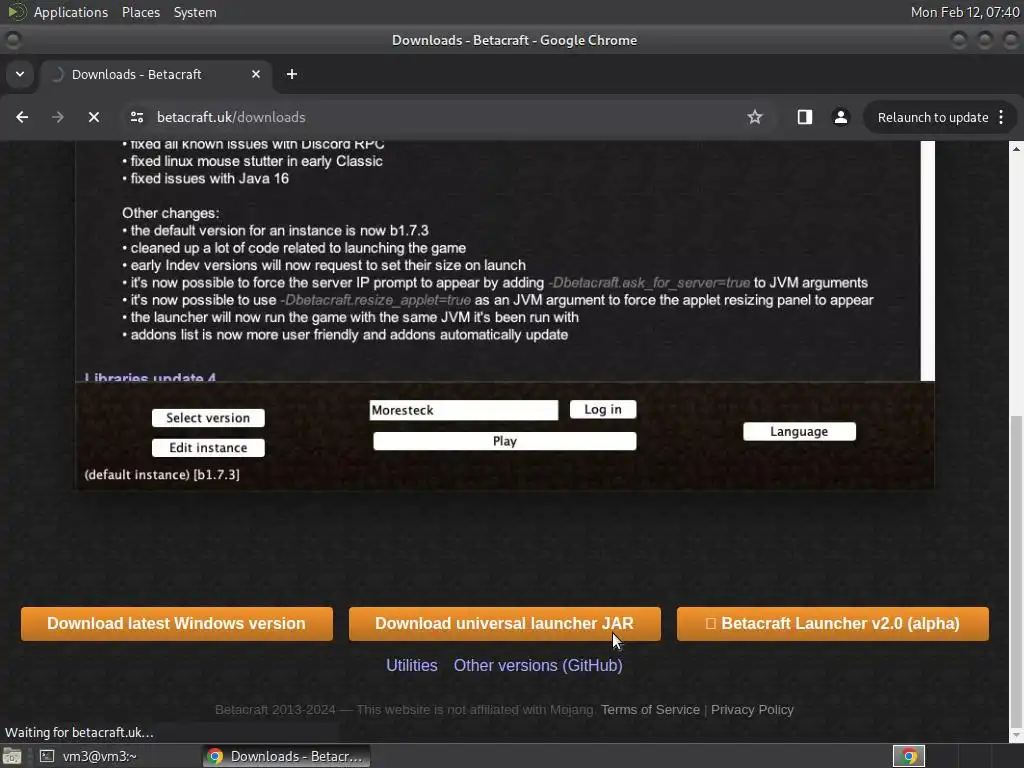Expand the tab search dropdown arrow

coord(20,74)
